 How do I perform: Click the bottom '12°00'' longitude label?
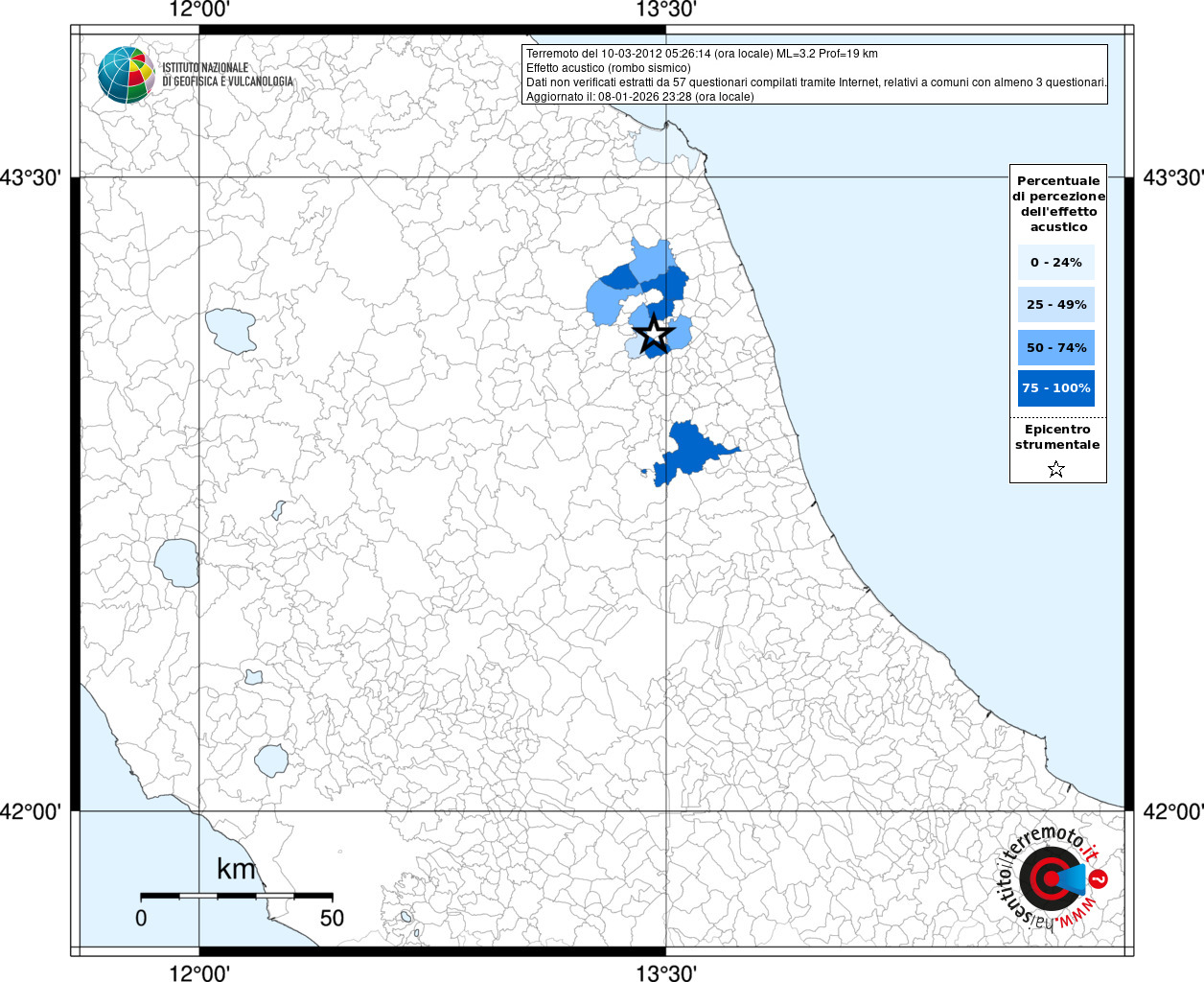coord(199,972)
